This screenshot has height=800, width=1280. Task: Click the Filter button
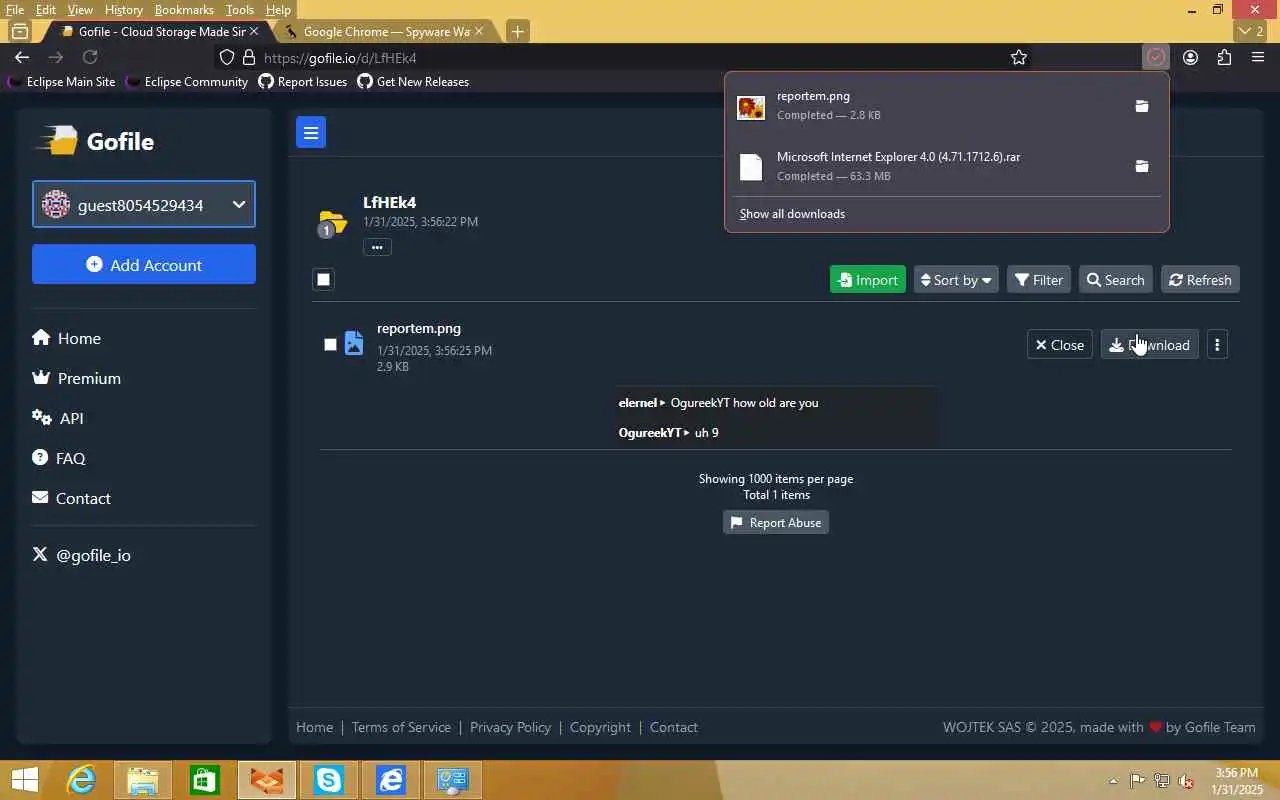1039,279
